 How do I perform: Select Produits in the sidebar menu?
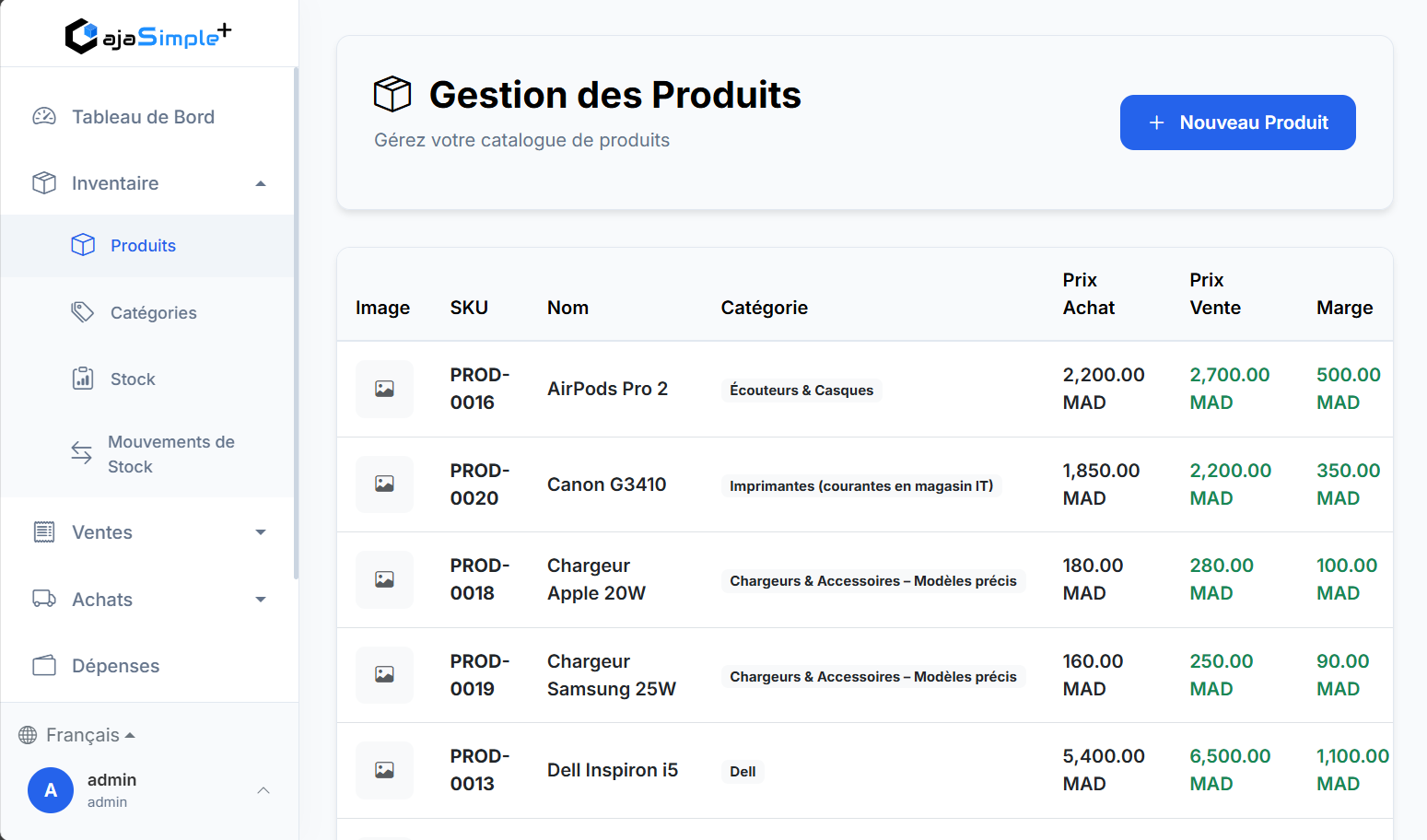point(143,246)
